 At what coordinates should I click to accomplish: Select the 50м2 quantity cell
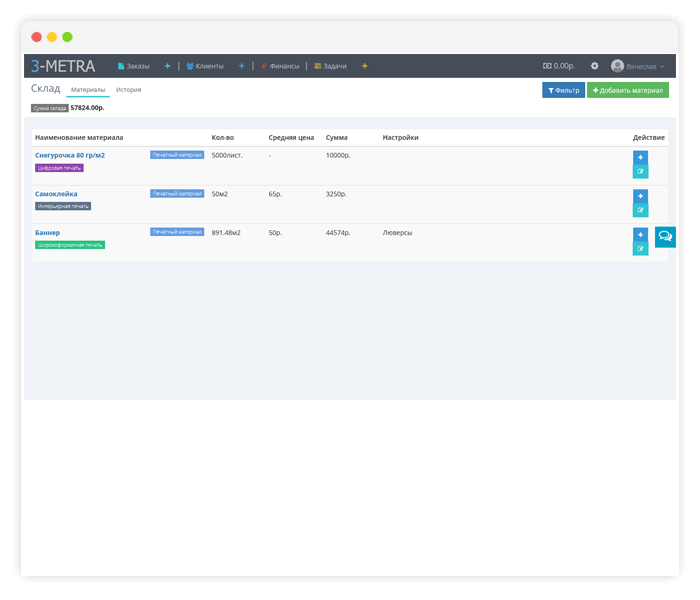[x=220, y=194]
